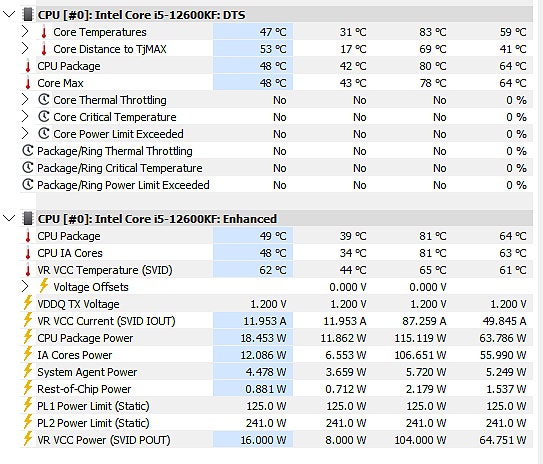The width and height of the screenshot is (543, 464).
Task: Select the 'CPU [#0]: Intel Core i5-12600KF: Enhanced' header
Action: (157, 219)
